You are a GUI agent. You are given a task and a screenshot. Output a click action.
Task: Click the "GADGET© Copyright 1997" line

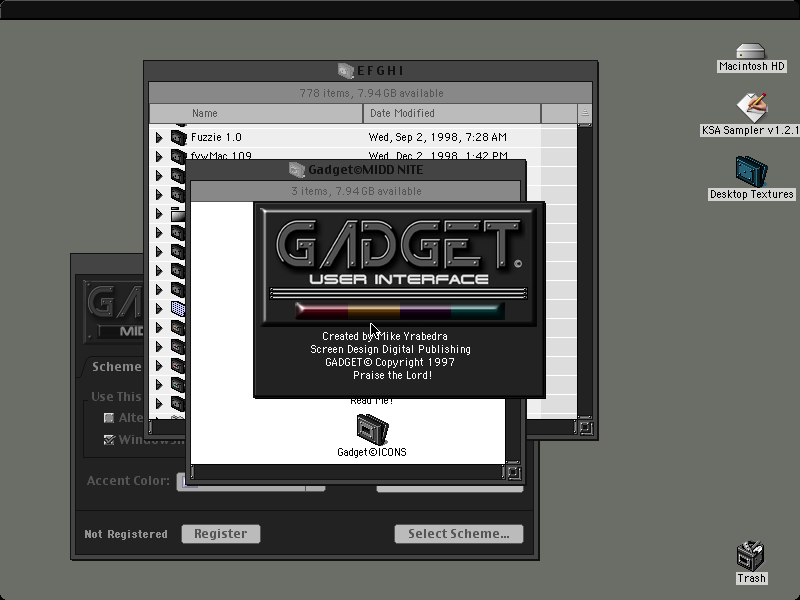pos(390,362)
